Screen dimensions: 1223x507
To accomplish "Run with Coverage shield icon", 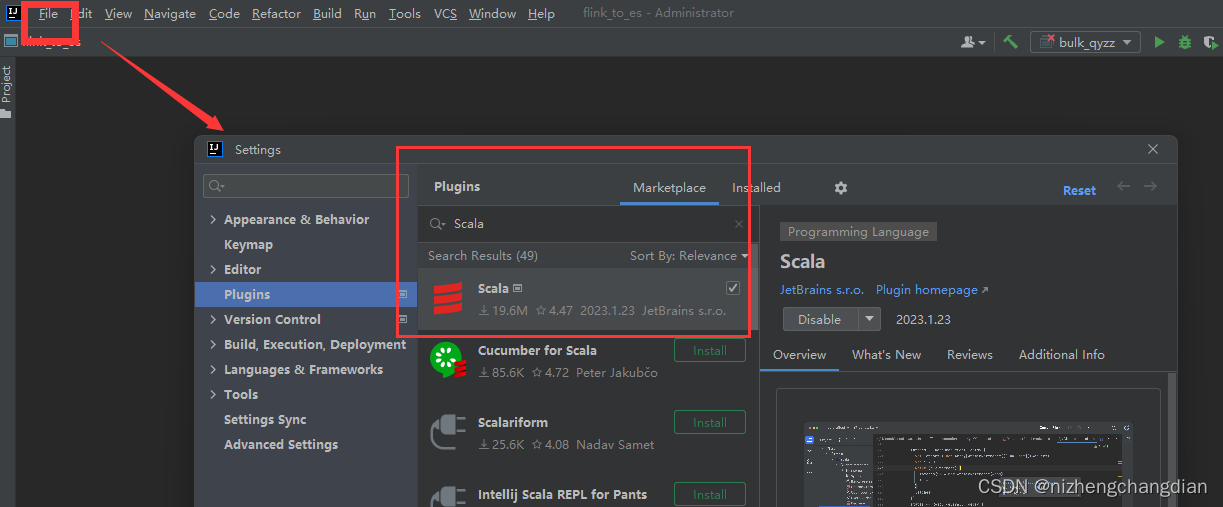I will pyautogui.click(x=1212, y=42).
